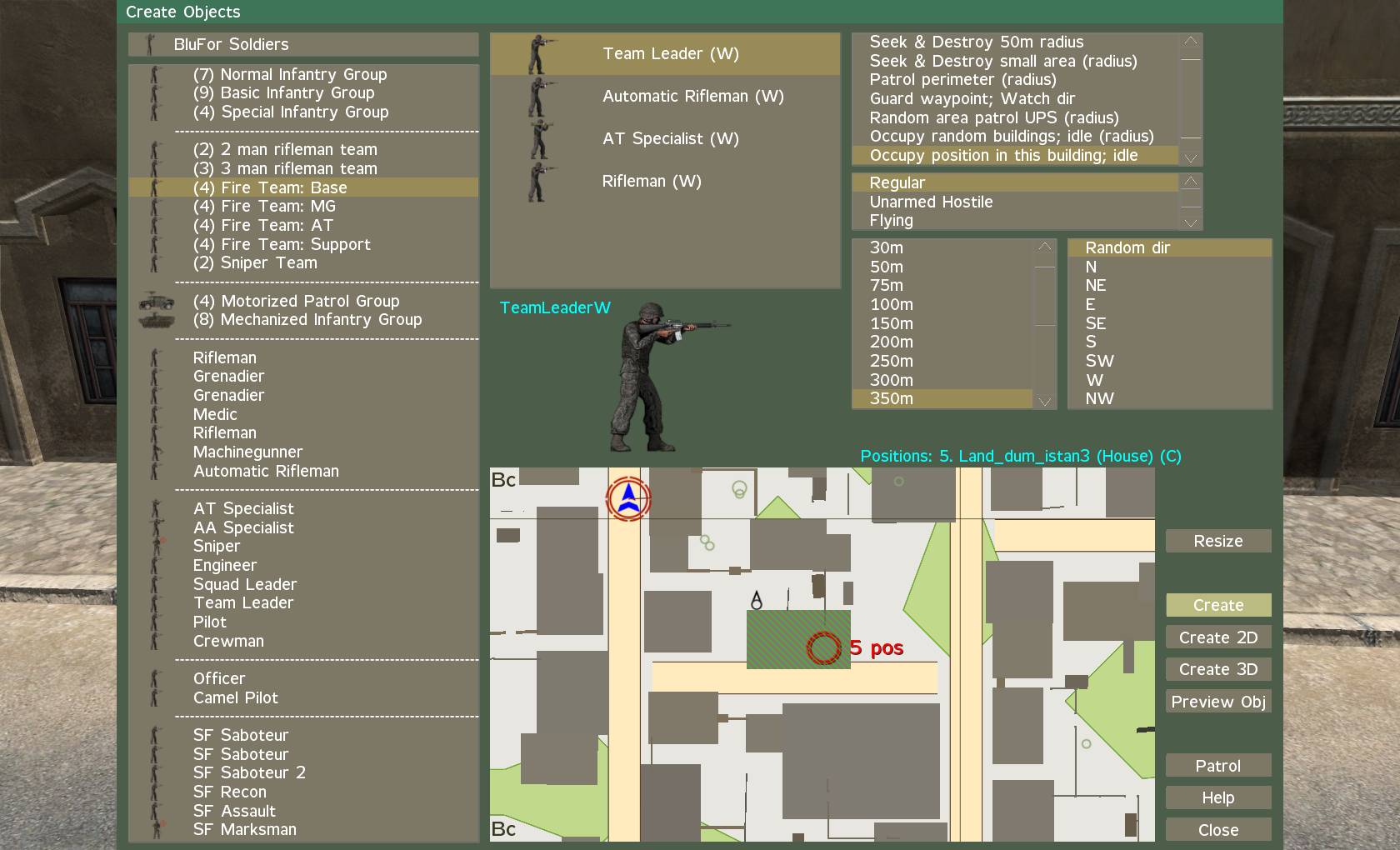Click the small black unit marker on map
Image resolution: width=1400 pixels, height=850 pixels.
[757, 600]
